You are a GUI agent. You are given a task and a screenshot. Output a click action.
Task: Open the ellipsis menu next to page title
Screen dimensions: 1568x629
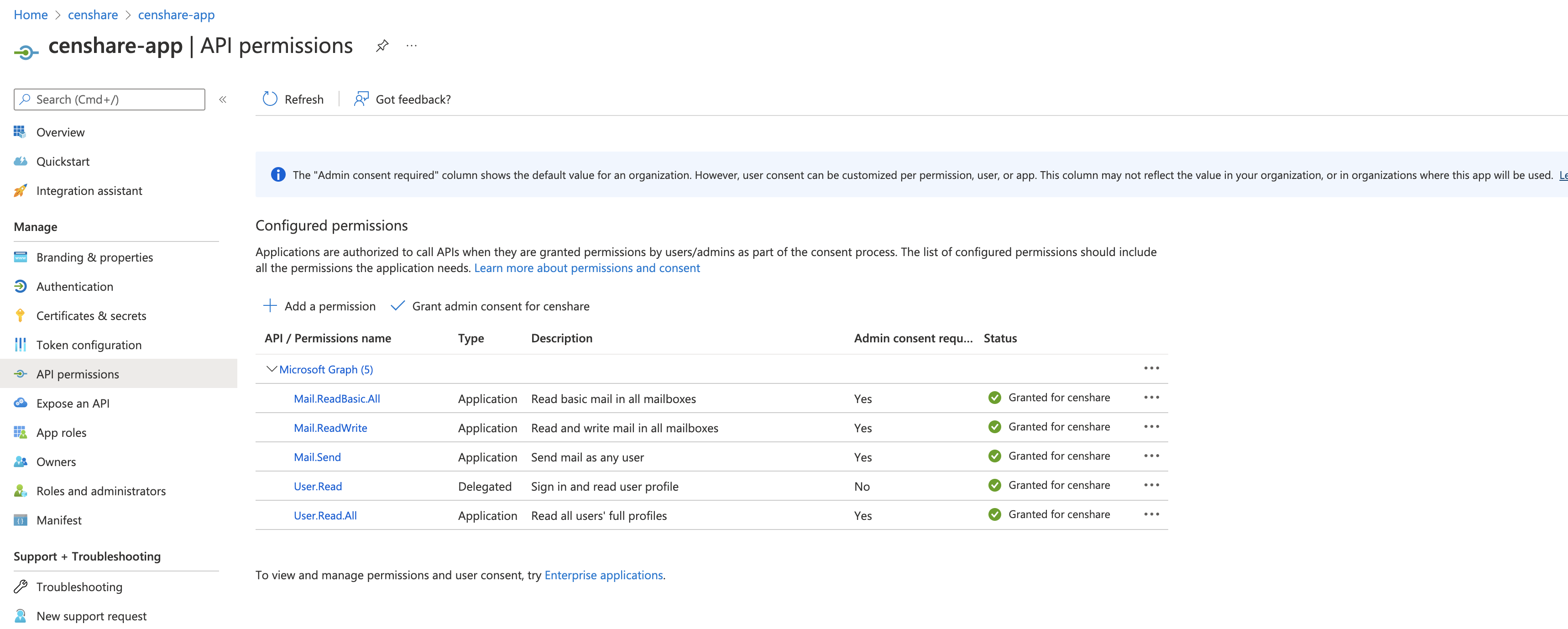412,46
